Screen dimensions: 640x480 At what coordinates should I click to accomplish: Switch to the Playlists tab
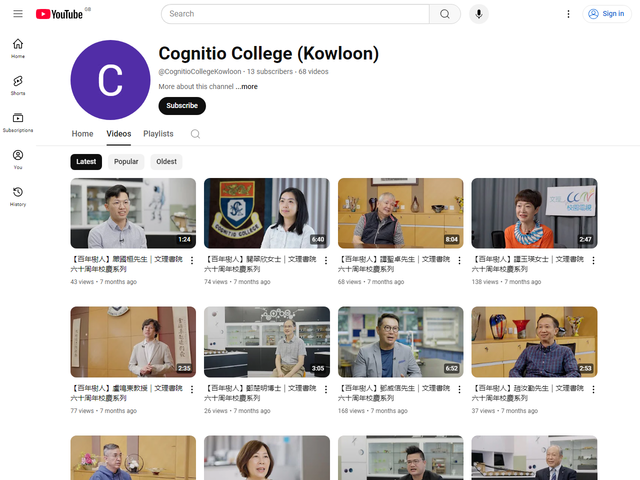pyautogui.click(x=158, y=134)
